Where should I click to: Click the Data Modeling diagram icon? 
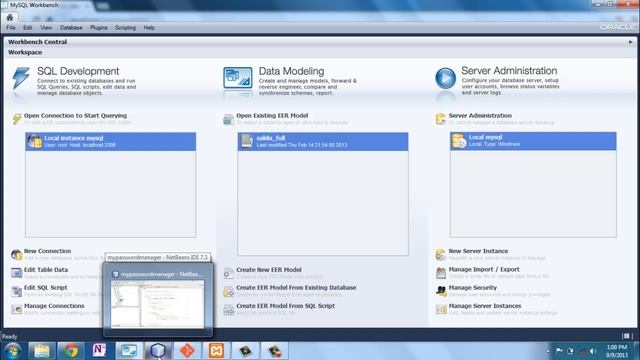(x=238, y=78)
